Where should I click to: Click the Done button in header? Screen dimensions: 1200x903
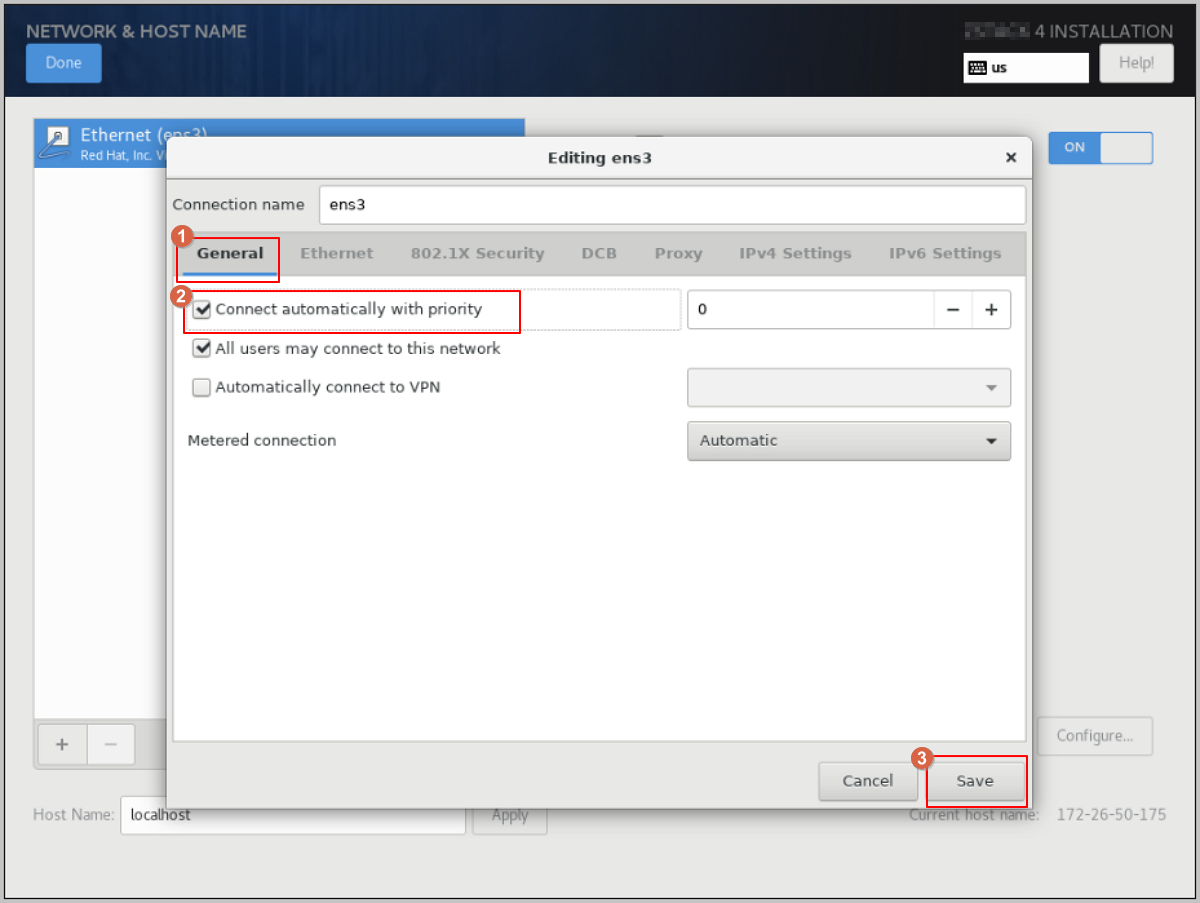(x=63, y=63)
